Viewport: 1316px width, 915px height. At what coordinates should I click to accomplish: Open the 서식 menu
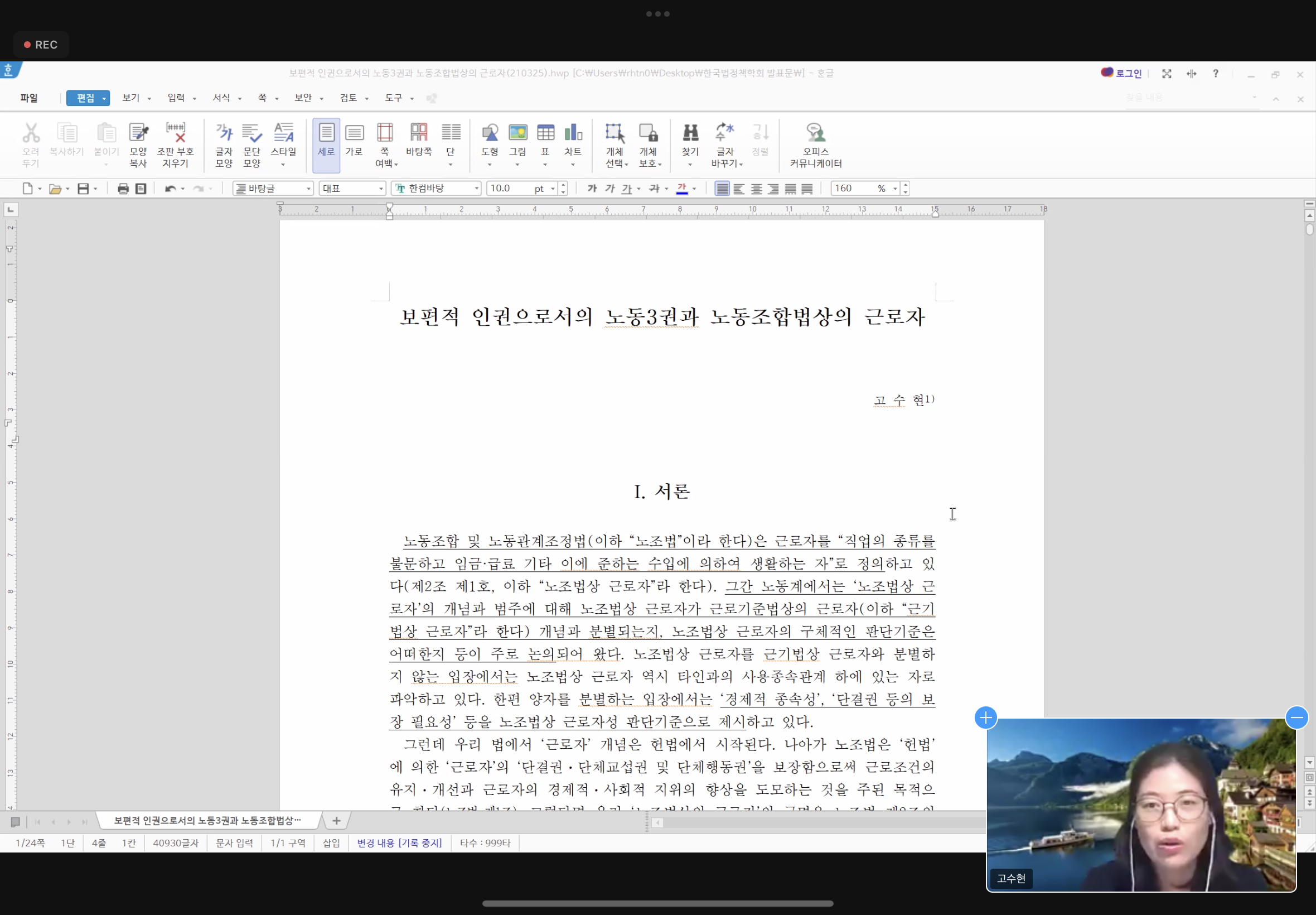tap(222, 98)
